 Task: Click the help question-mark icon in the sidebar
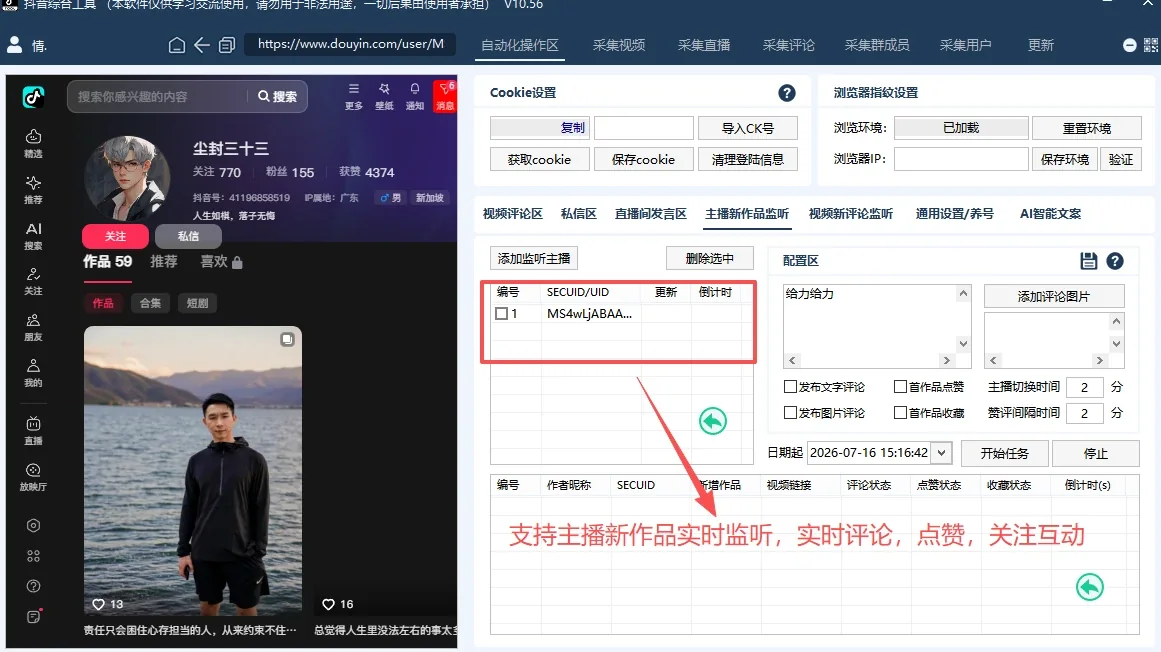coord(33,586)
